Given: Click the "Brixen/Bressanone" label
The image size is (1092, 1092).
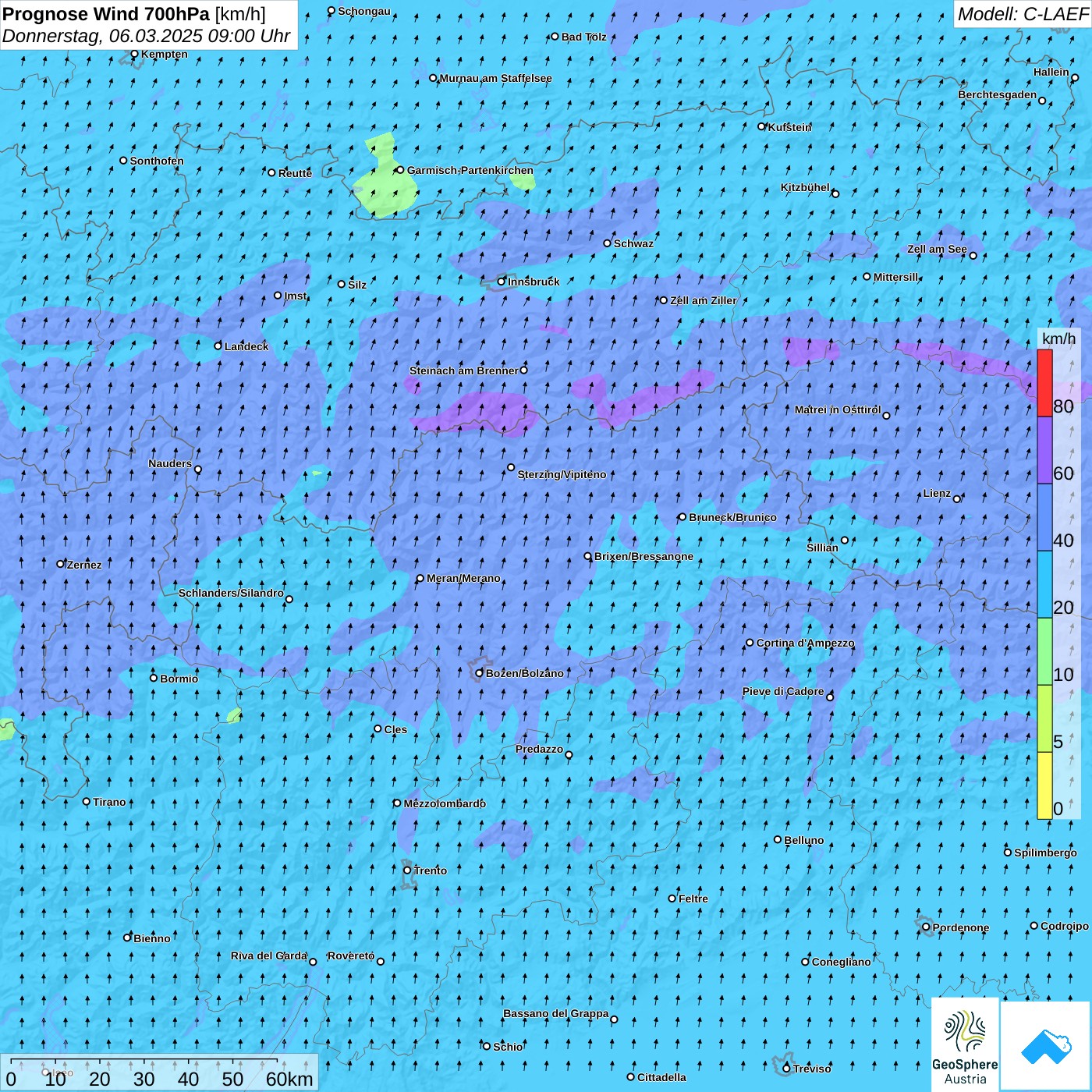Looking at the screenshot, I should [643, 556].
